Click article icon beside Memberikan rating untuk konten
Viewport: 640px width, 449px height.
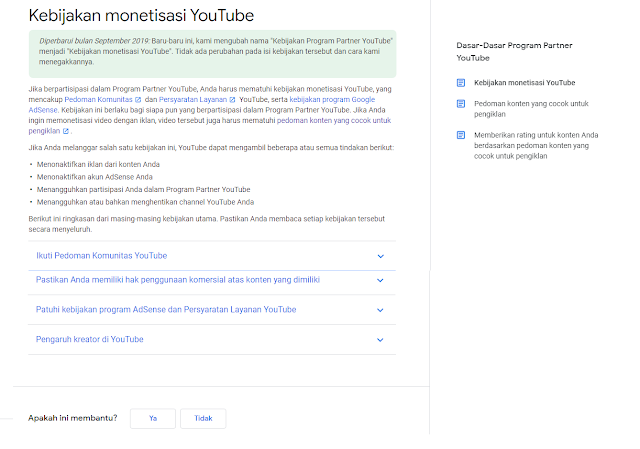[461, 135]
